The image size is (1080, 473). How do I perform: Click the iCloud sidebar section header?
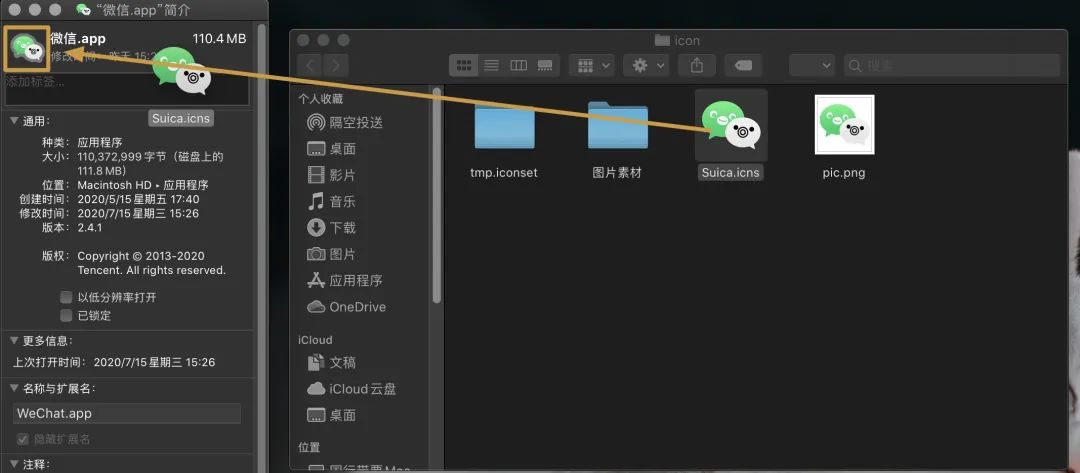pyautogui.click(x=315, y=340)
